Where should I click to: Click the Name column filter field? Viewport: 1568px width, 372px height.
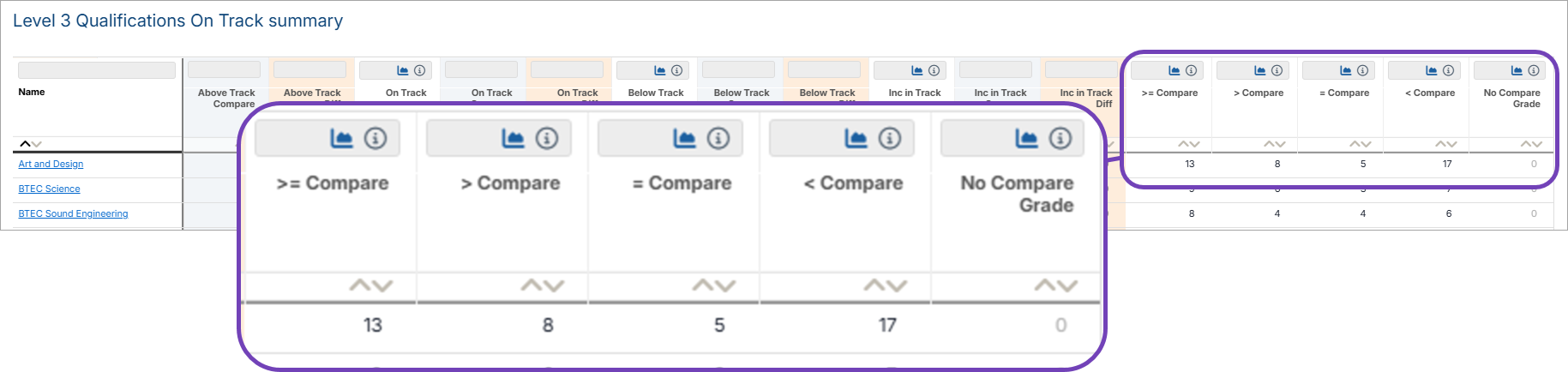[x=96, y=70]
